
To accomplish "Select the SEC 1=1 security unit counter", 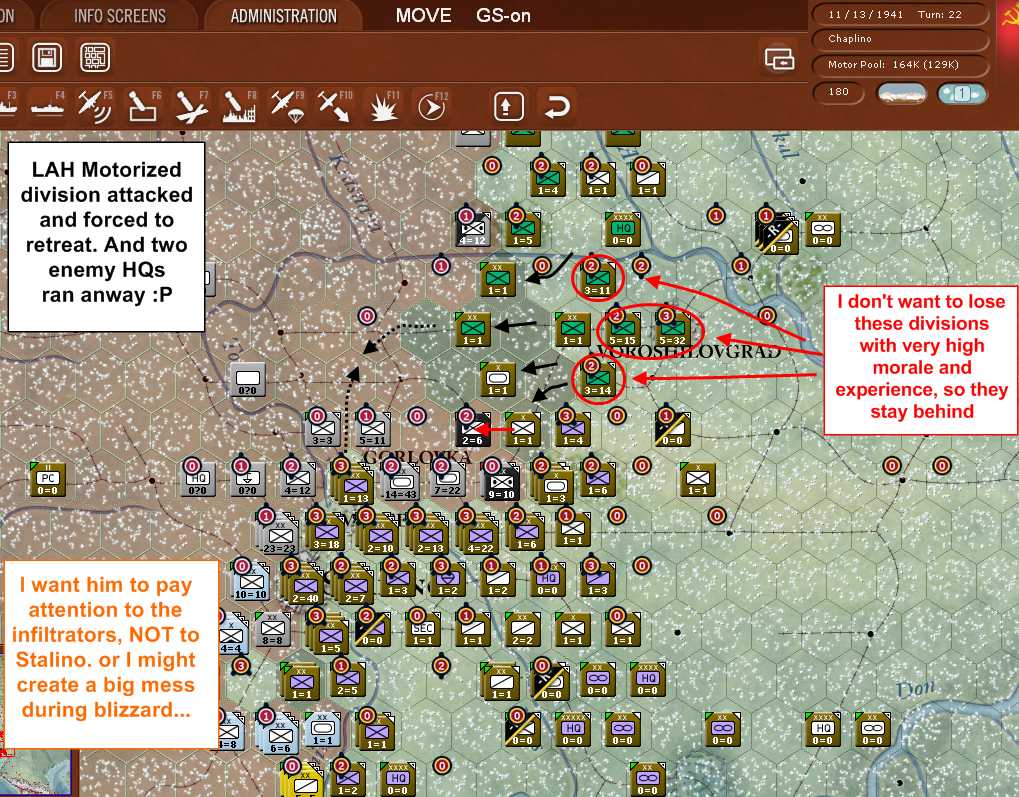I will pyautogui.click(x=422, y=629).
